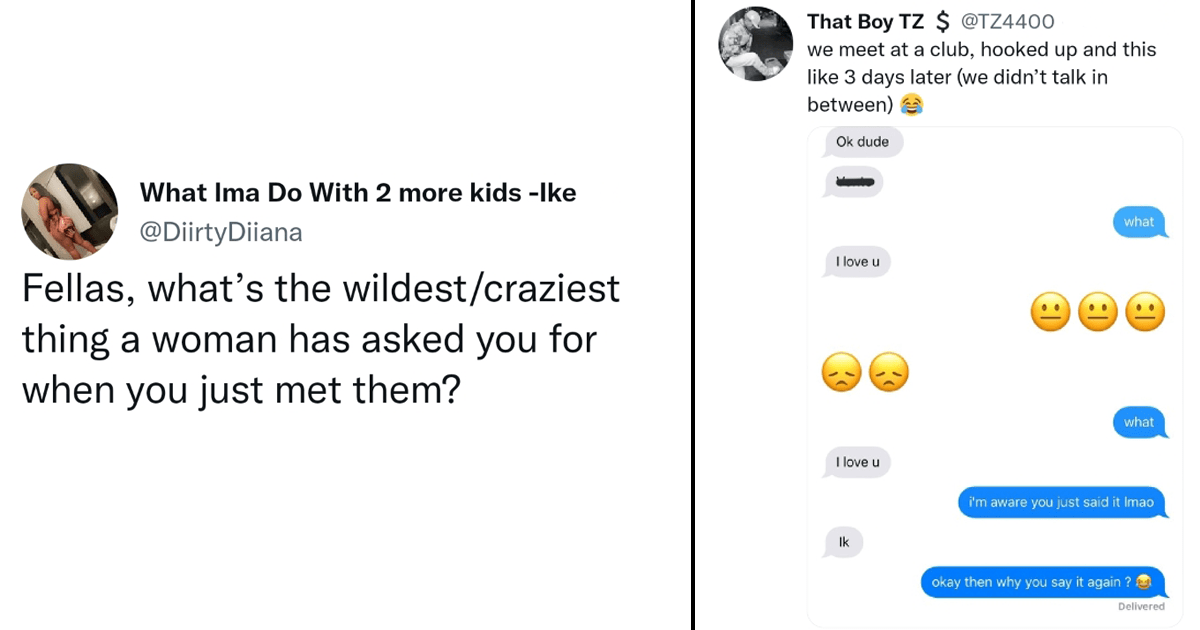1200x630 pixels.
Task: Click the 'i'm aware you just said it' bubble
Action: click(1062, 502)
